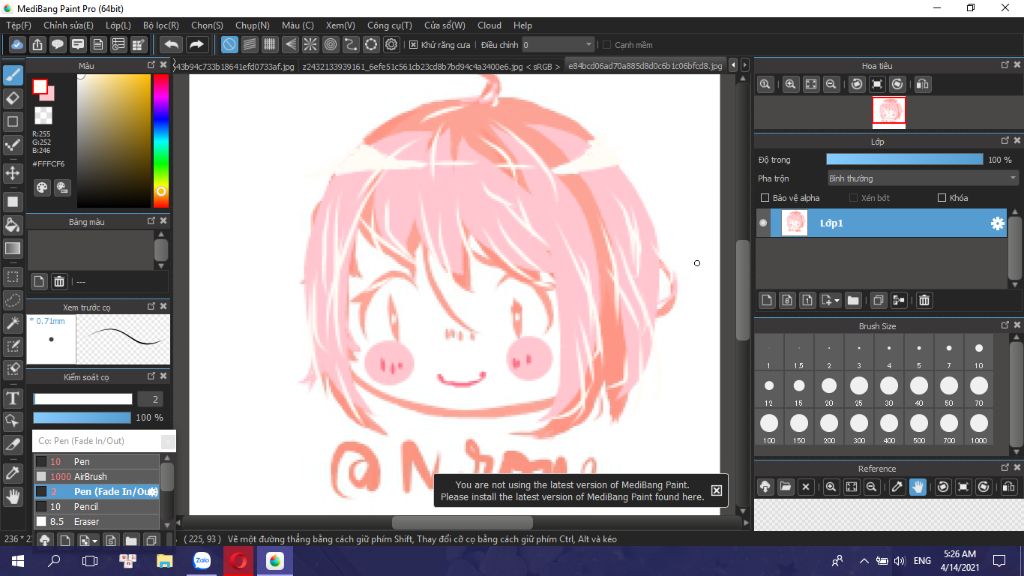Click the Redo arrow in toolbar
Screen dimensions: 1024x576
196,44
